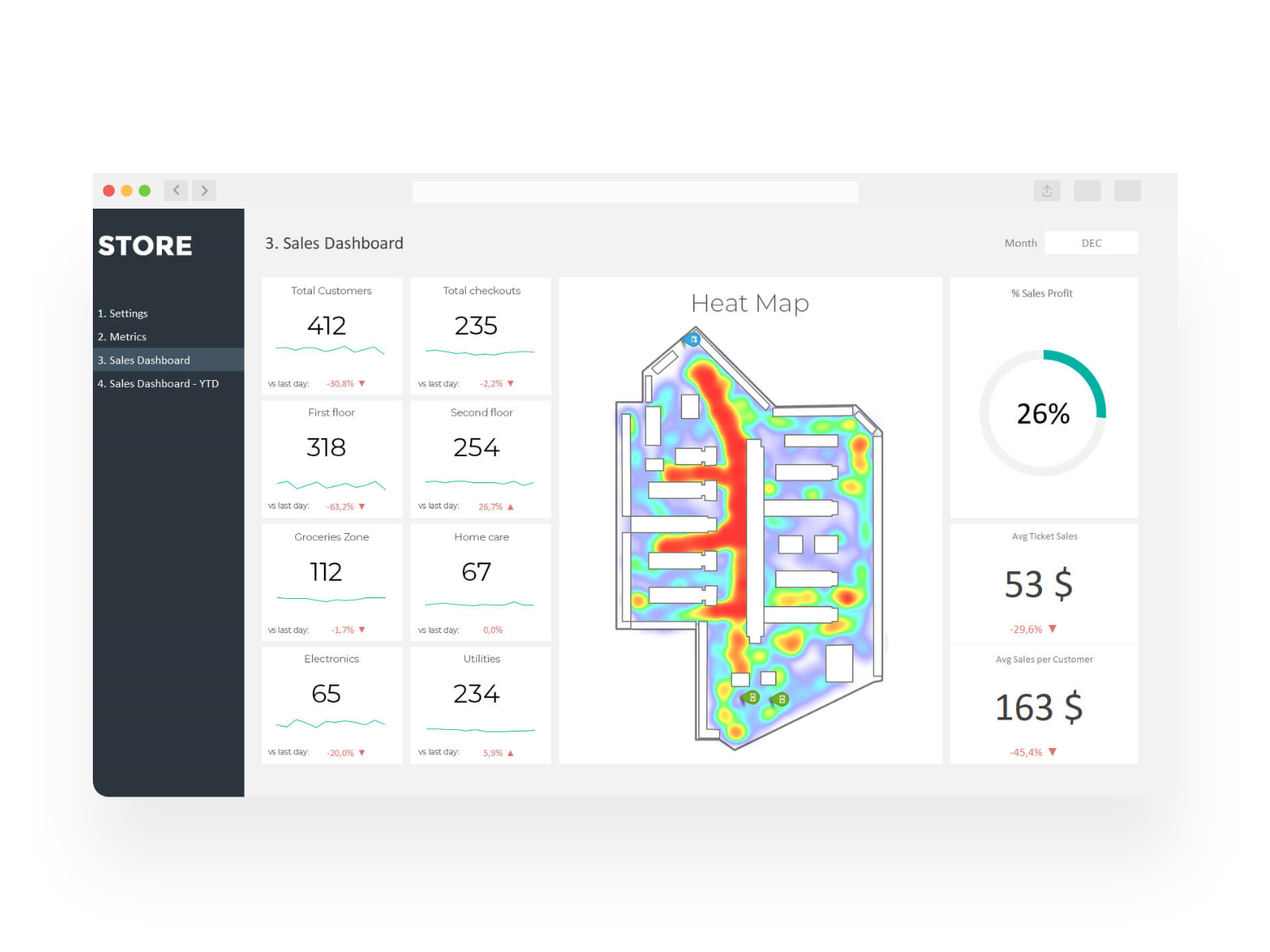Image resolution: width=1270 pixels, height=952 pixels.
Task: Click the browser forward arrow button
Action: (204, 190)
